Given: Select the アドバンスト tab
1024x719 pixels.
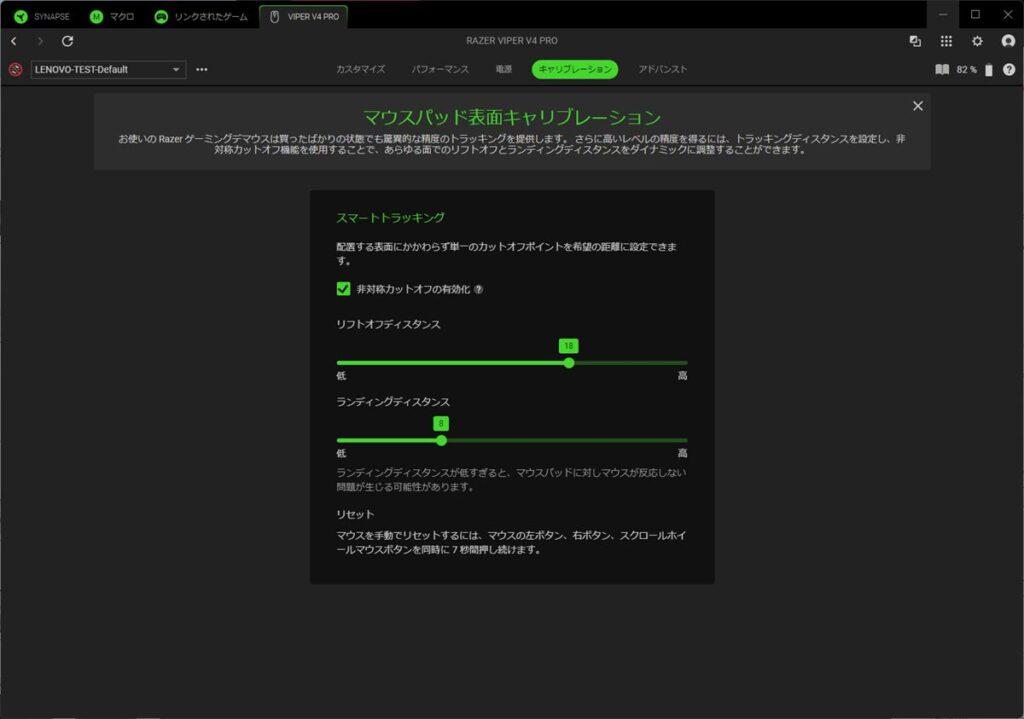Looking at the screenshot, I should [662, 70].
